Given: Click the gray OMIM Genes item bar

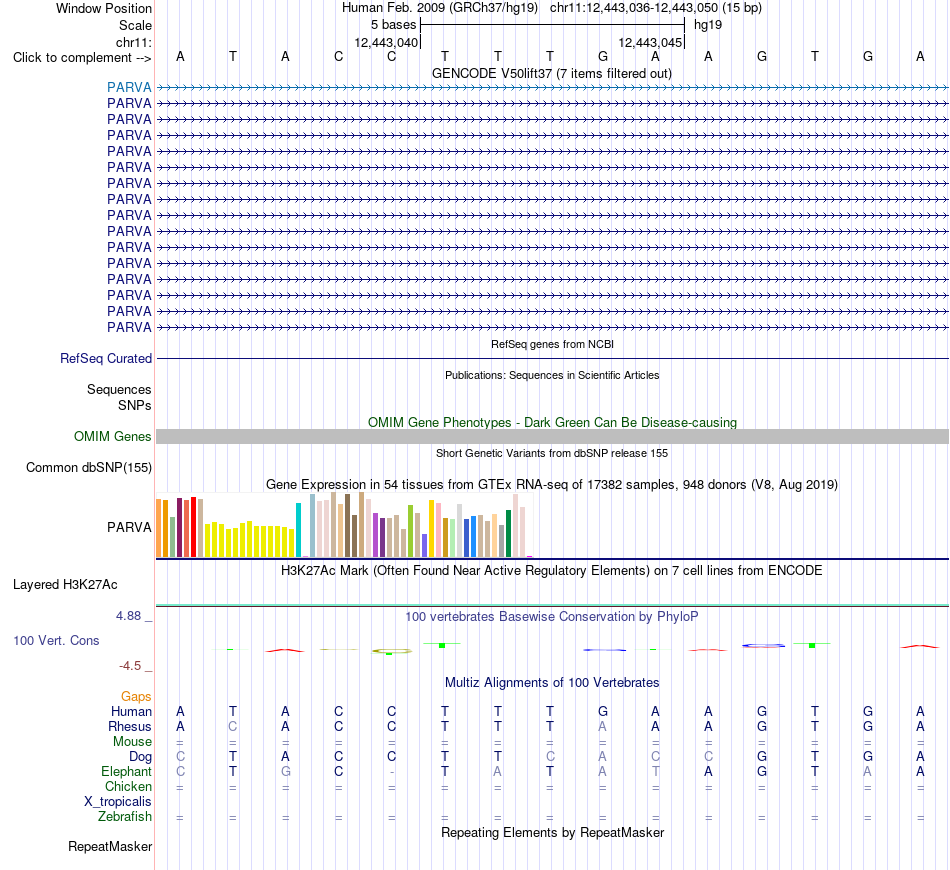Looking at the screenshot, I should (553, 436).
